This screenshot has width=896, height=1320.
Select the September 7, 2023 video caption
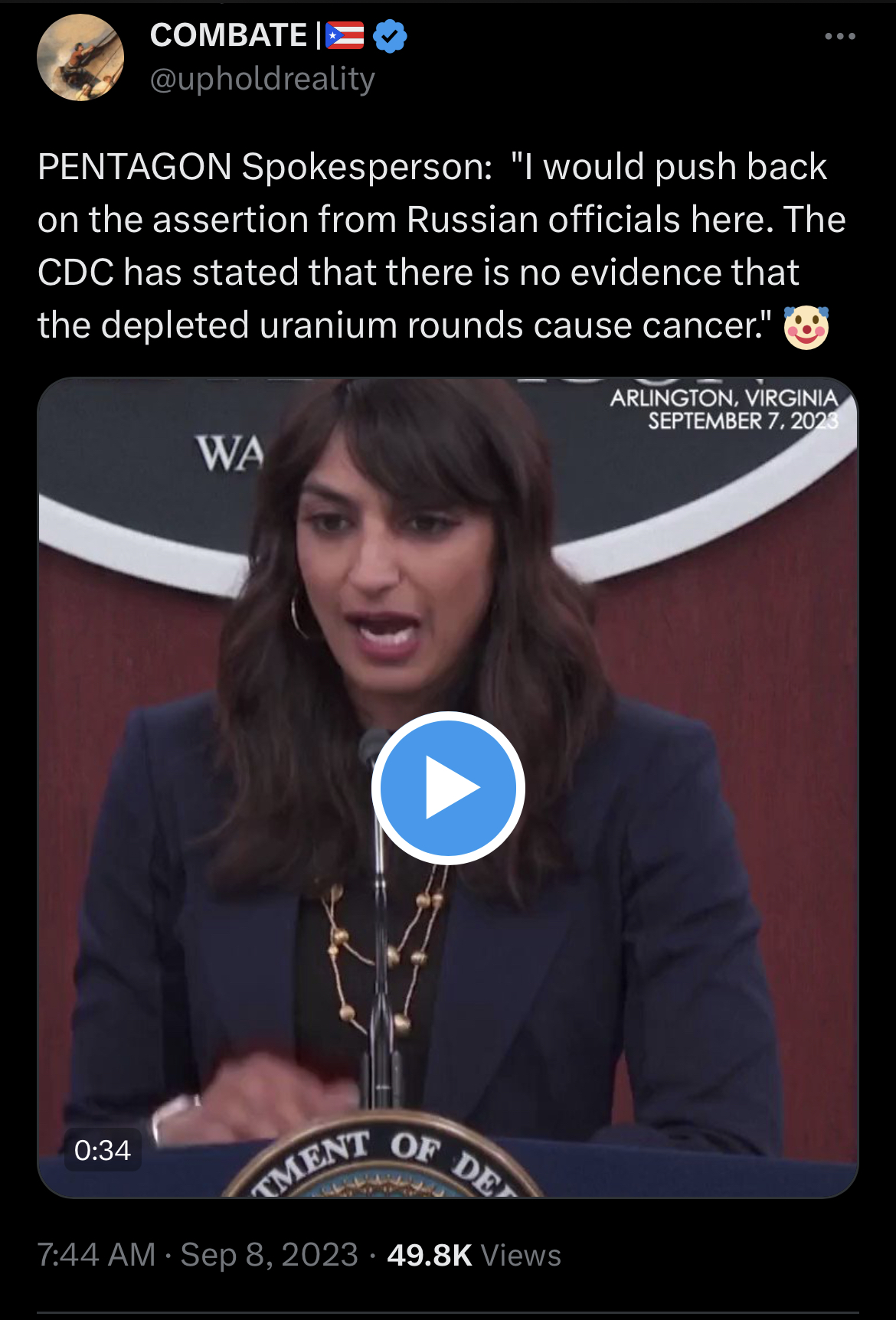743,421
